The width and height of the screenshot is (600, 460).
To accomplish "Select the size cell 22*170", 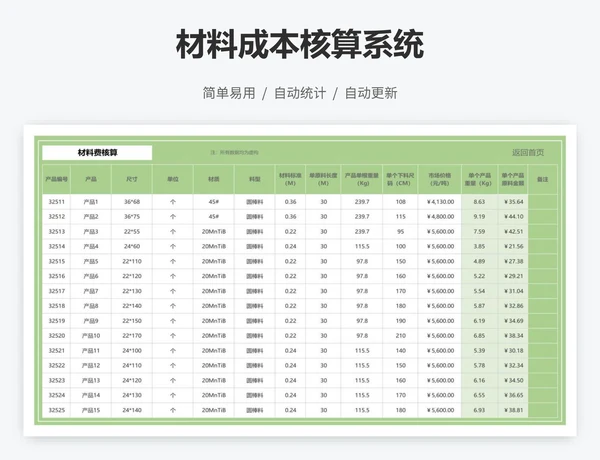I will tap(132, 336).
